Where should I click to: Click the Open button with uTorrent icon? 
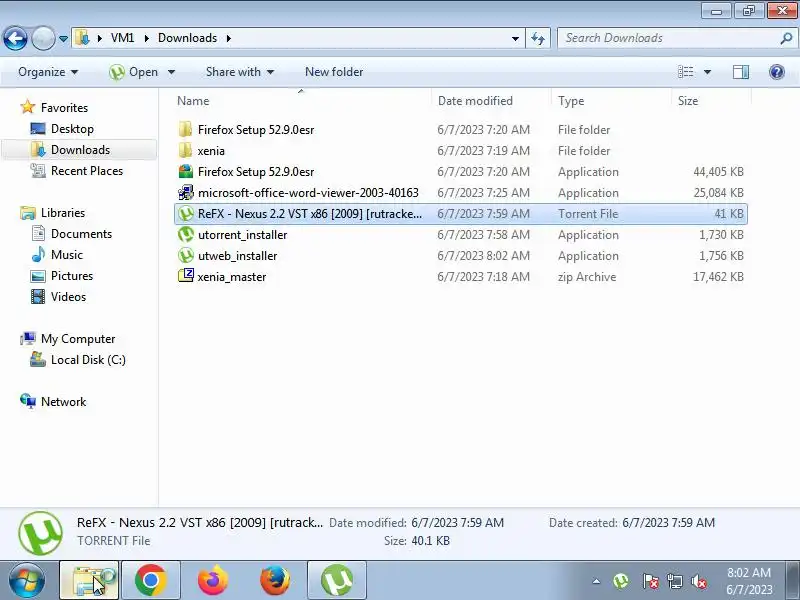(x=133, y=72)
